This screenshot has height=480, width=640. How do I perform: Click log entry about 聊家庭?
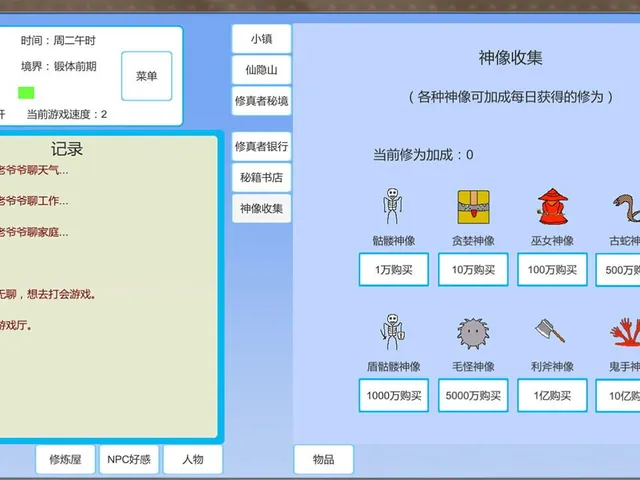point(34,232)
